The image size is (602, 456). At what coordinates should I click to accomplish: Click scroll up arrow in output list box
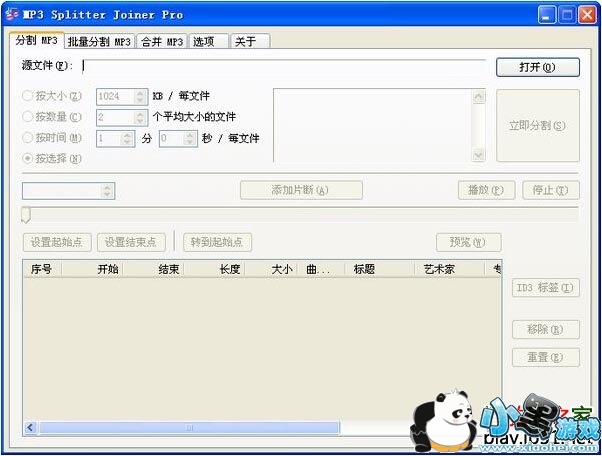coord(478,96)
